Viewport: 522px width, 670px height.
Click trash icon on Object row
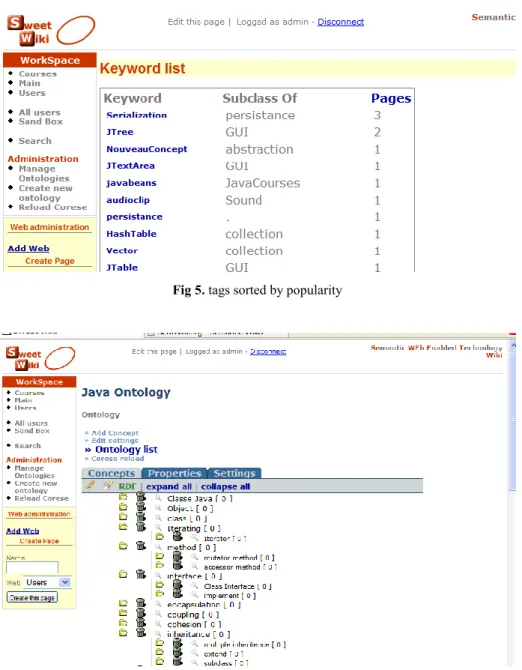(141, 507)
